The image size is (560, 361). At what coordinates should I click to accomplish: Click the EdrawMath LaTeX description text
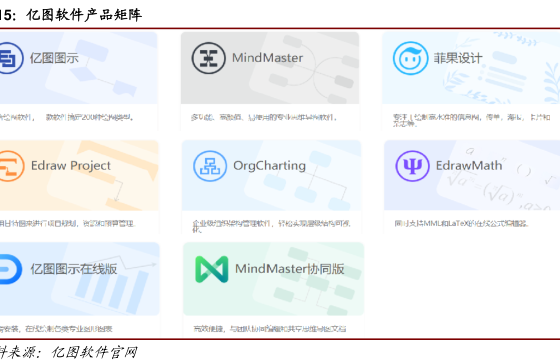(461, 224)
